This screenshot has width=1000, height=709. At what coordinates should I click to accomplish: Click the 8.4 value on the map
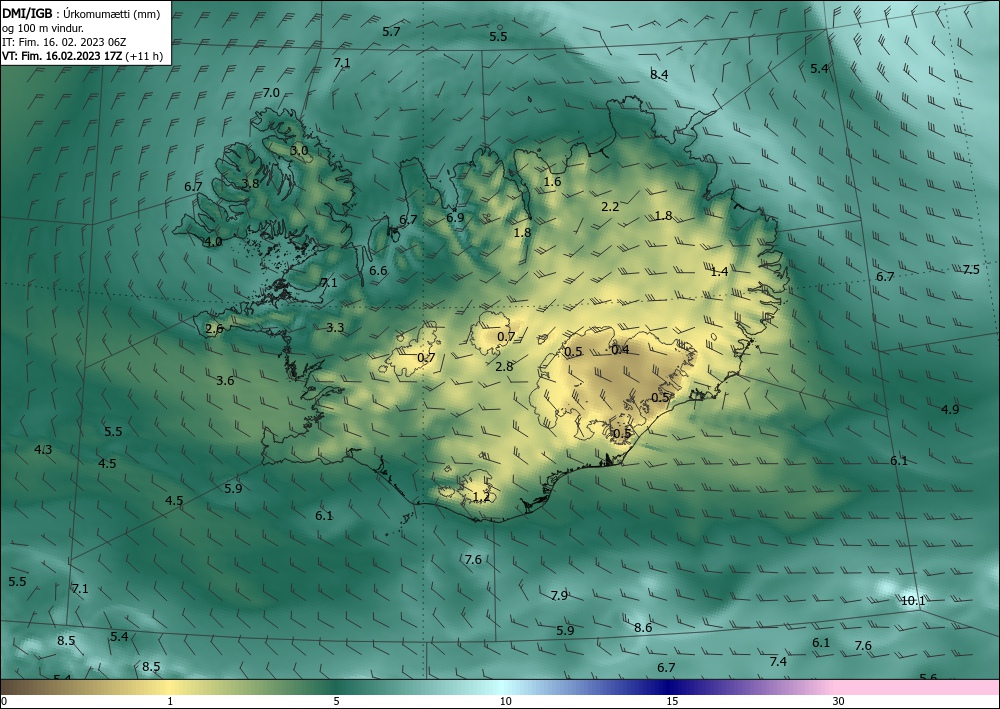(x=659, y=75)
